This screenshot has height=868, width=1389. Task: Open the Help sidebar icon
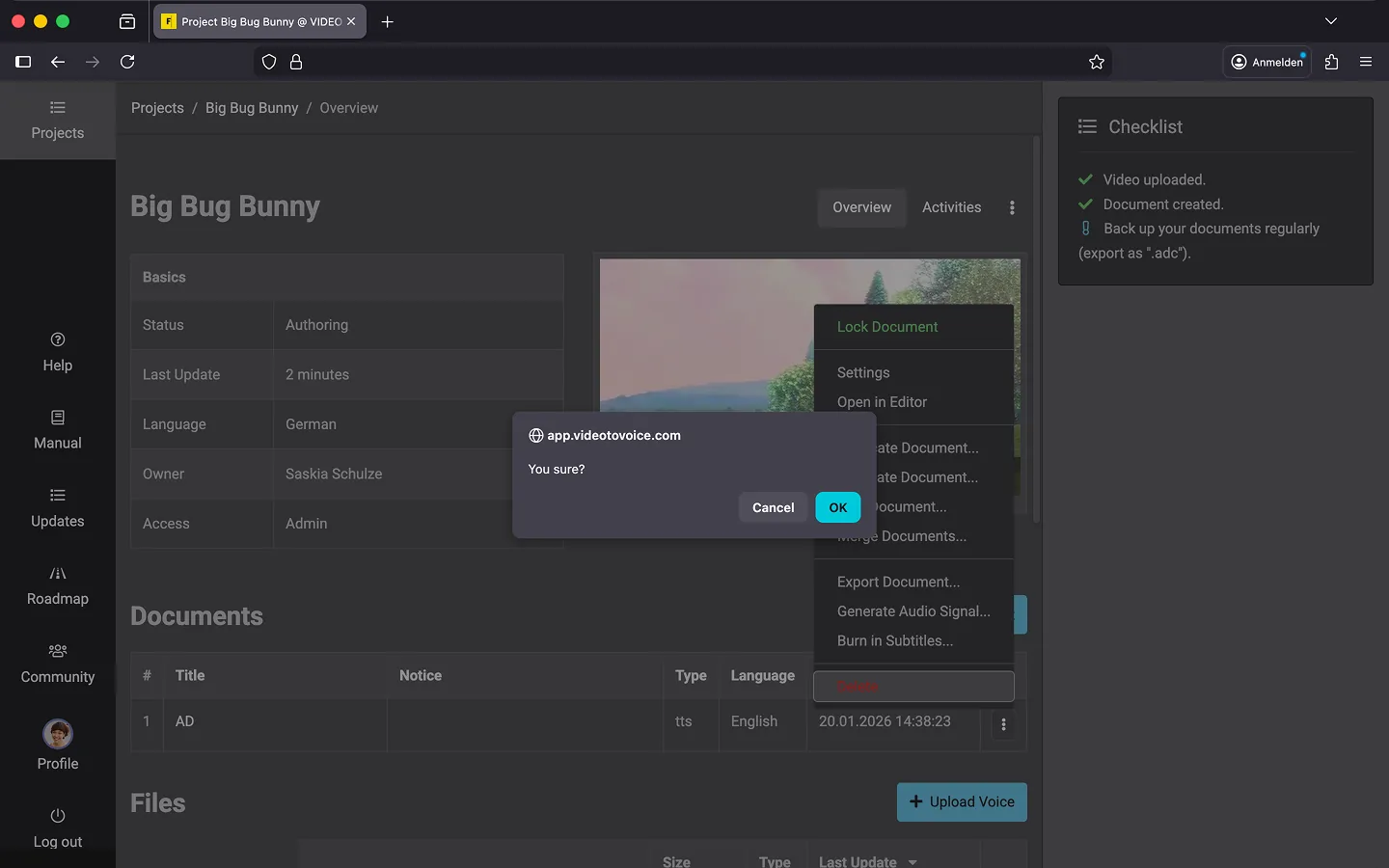pyautogui.click(x=58, y=339)
